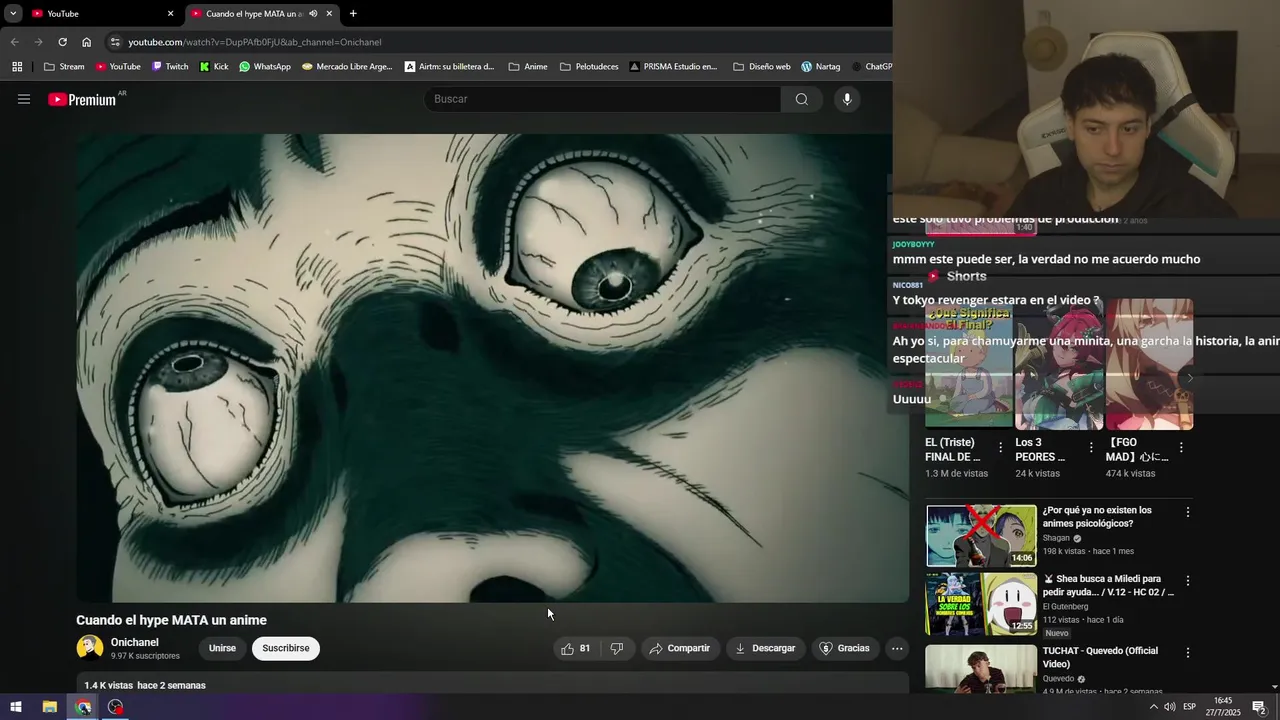Click the 'Los 3 PEORES' short title
The width and height of the screenshot is (1280, 720).
coord(1040,449)
